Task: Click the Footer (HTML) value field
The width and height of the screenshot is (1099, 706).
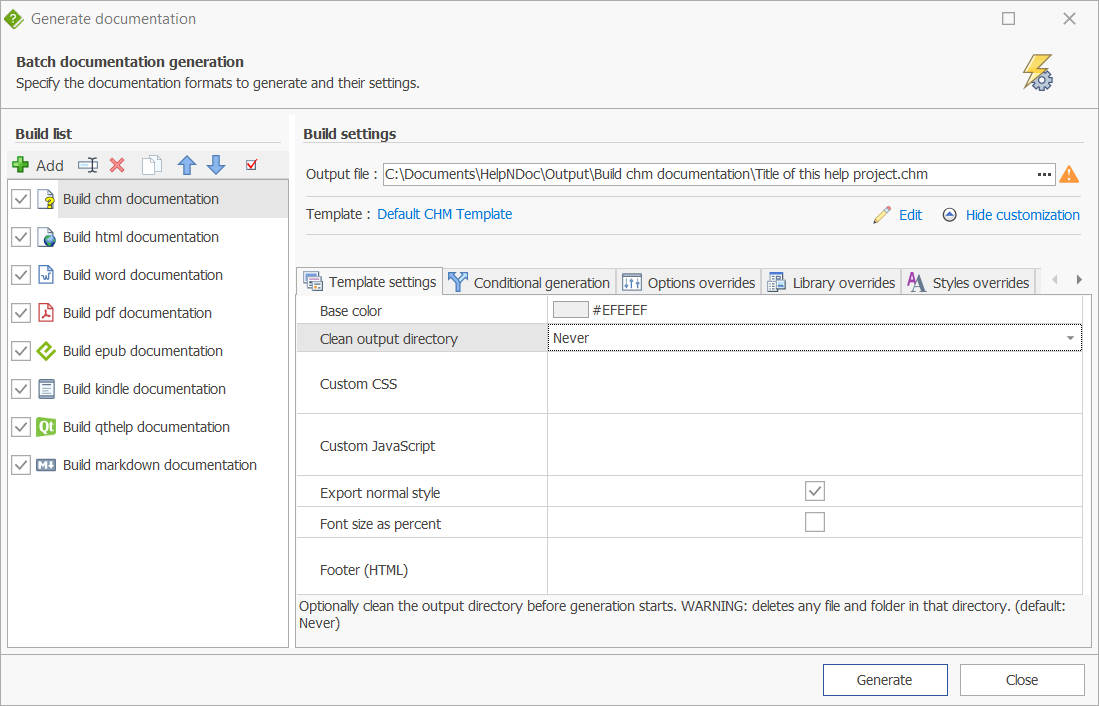Action: pos(814,566)
